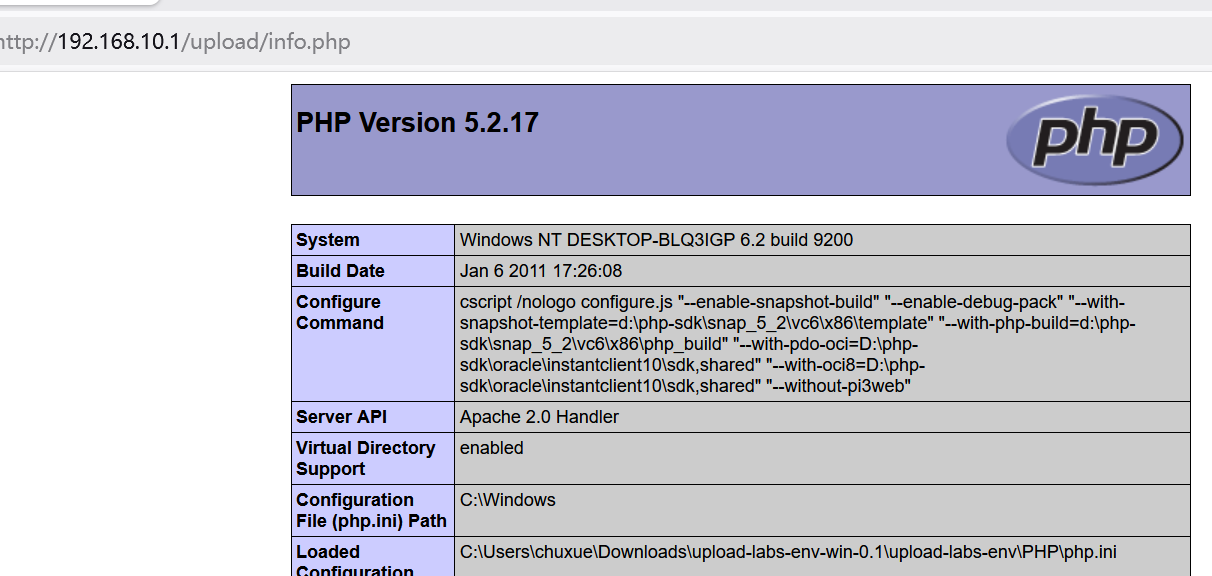Select the PHP Version 5.2.17 heading
Viewport: 1212px width, 576px height.
[417, 123]
